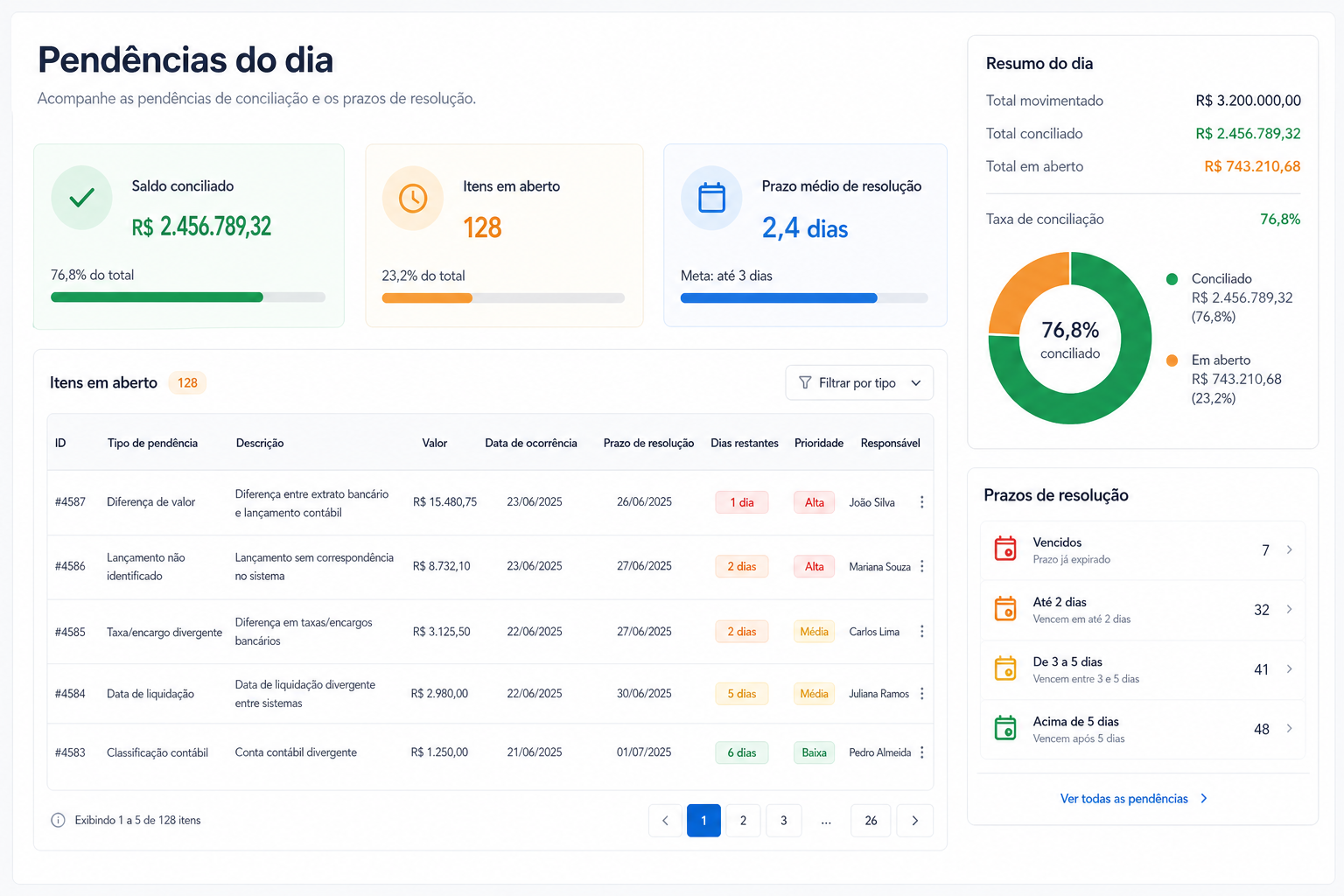The width and height of the screenshot is (1344, 896).
Task: Go to the previous page with left arrow
Action: 665,820
